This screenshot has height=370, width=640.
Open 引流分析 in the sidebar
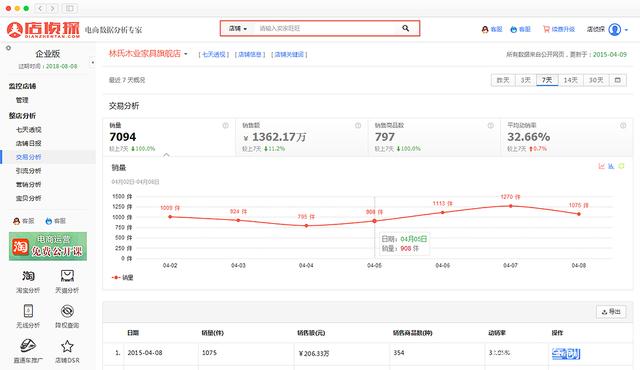coord(29,171)
